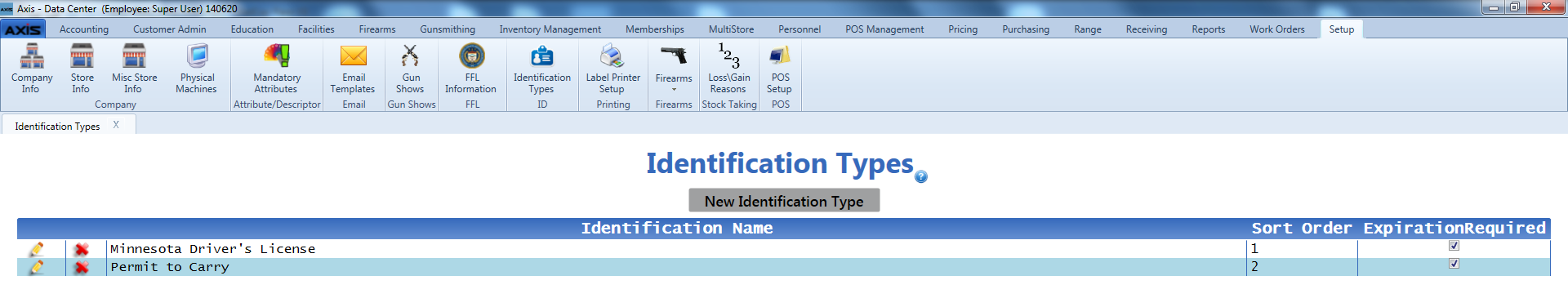Open Label Printer Setup
The height and width of the screenshot is (298, 1568).
click(x=612, y=69)
